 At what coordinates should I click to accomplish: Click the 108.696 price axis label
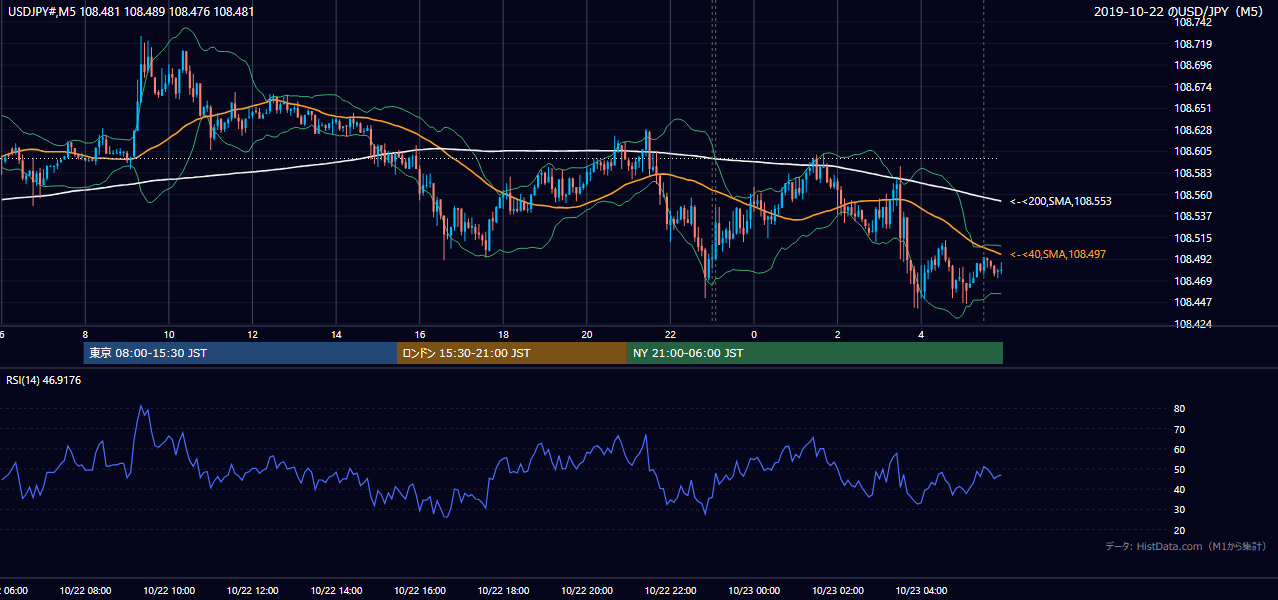click(x=1193, y=66)
